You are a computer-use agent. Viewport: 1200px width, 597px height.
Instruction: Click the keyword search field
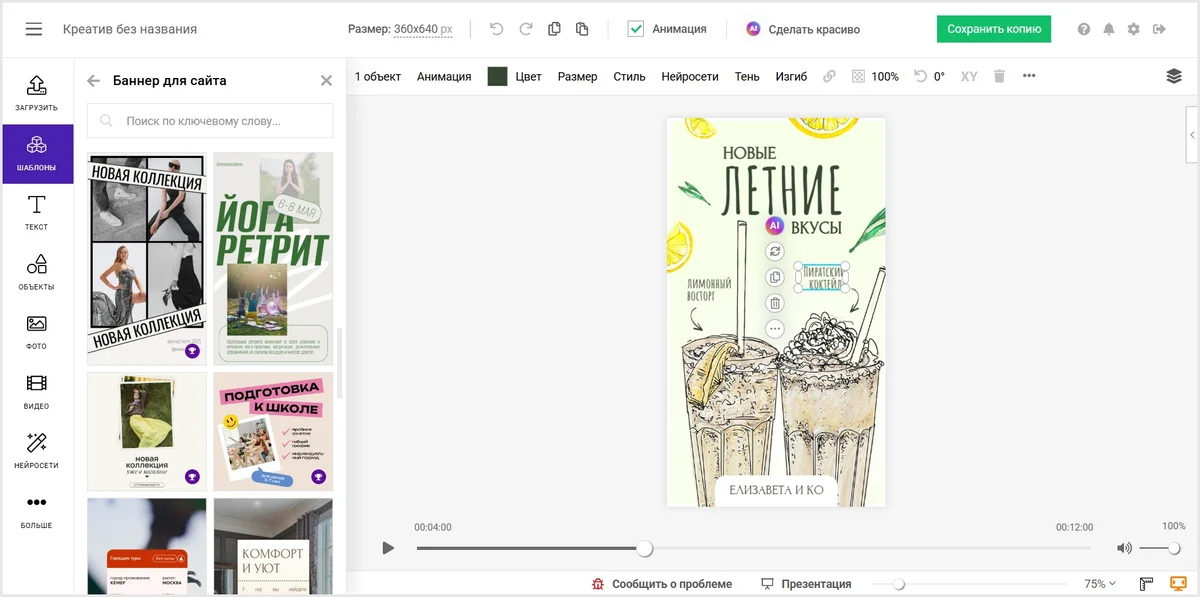(x=210, y=121)
